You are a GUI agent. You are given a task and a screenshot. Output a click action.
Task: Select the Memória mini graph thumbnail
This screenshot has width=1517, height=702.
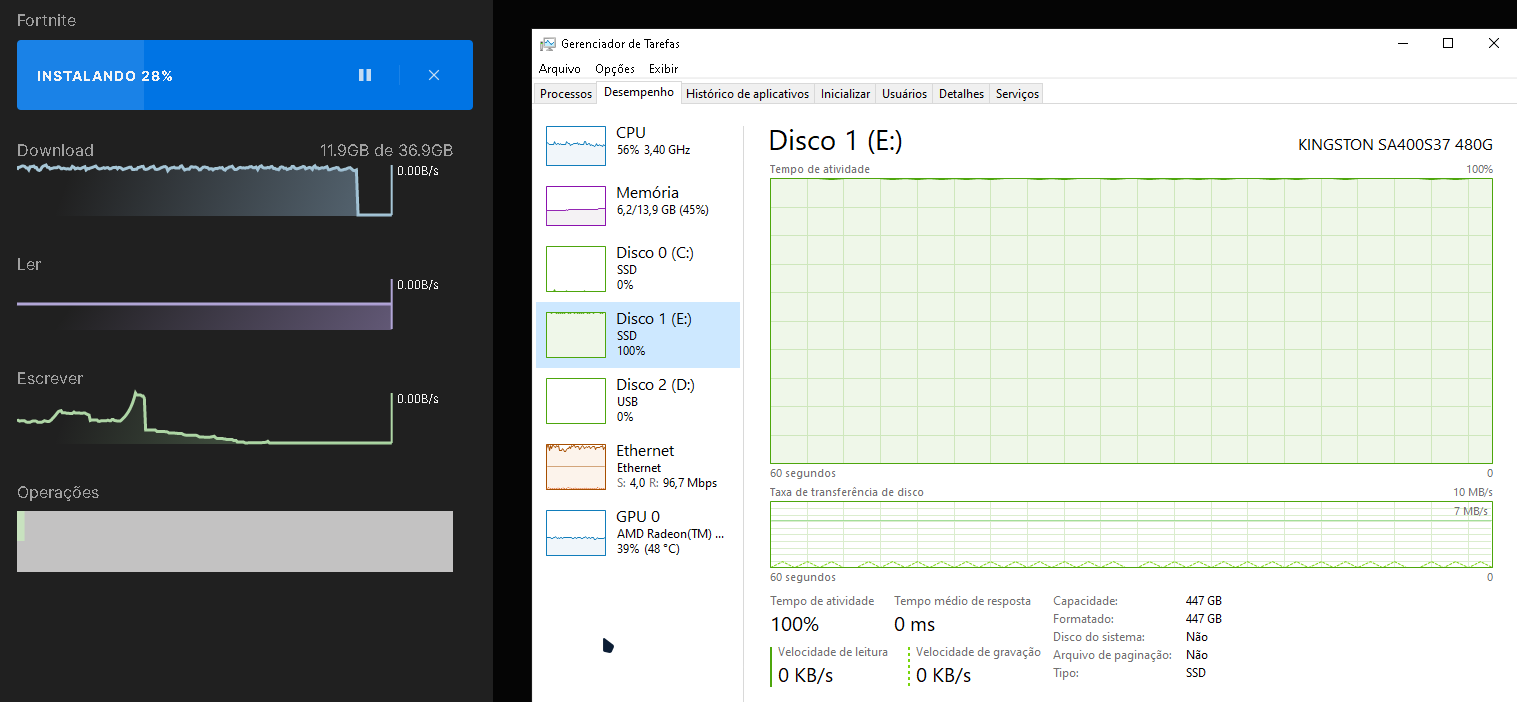576,206
